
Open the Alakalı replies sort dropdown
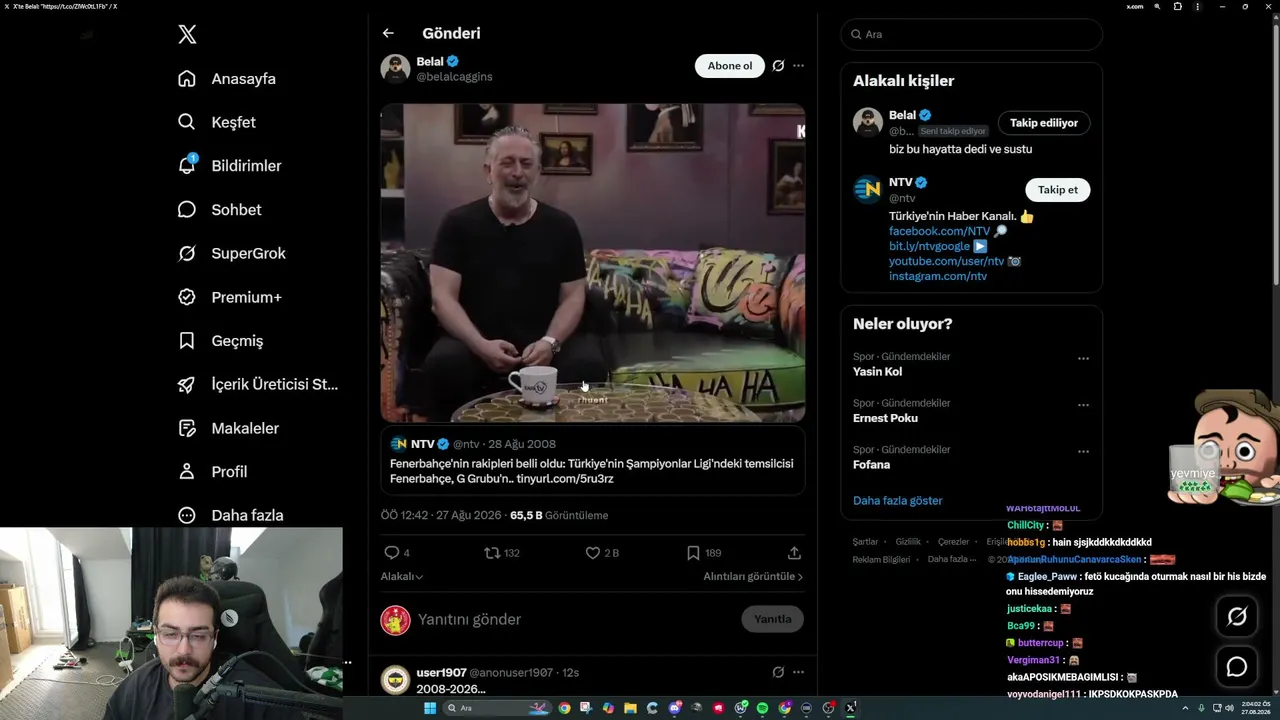tap(402, 577)
